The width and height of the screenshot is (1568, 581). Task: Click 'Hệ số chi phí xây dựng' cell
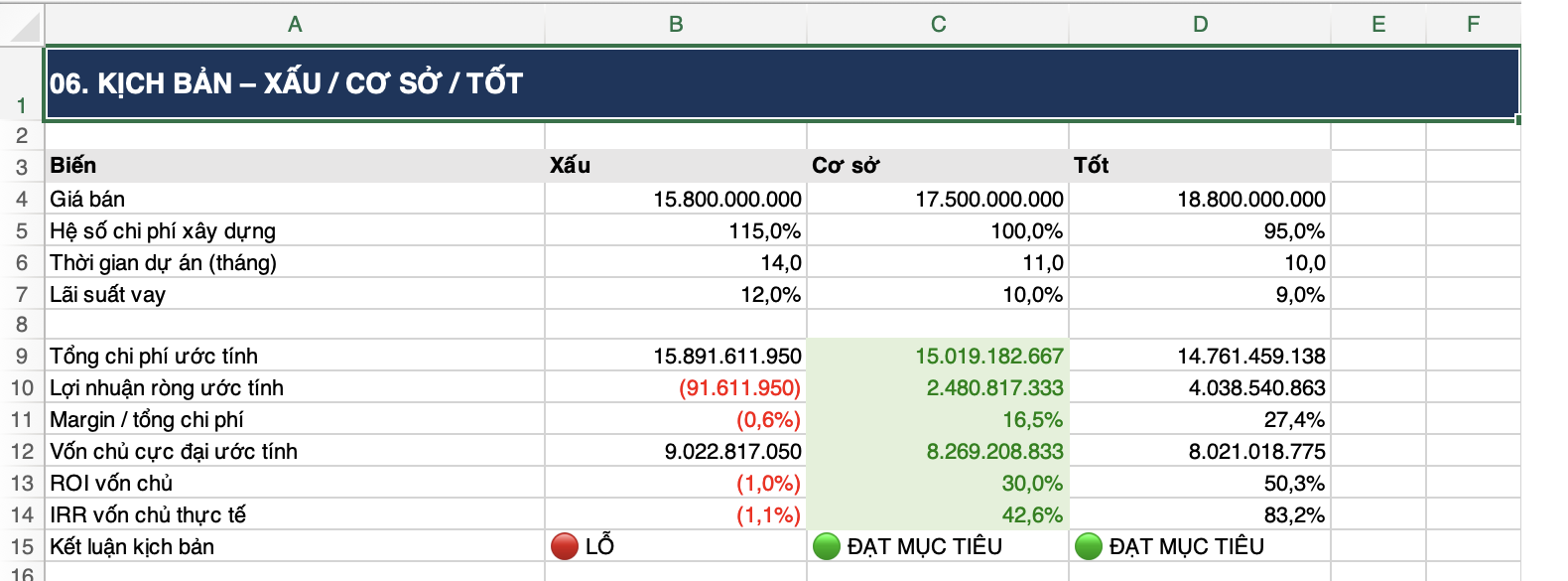click(x=295, y=230)
